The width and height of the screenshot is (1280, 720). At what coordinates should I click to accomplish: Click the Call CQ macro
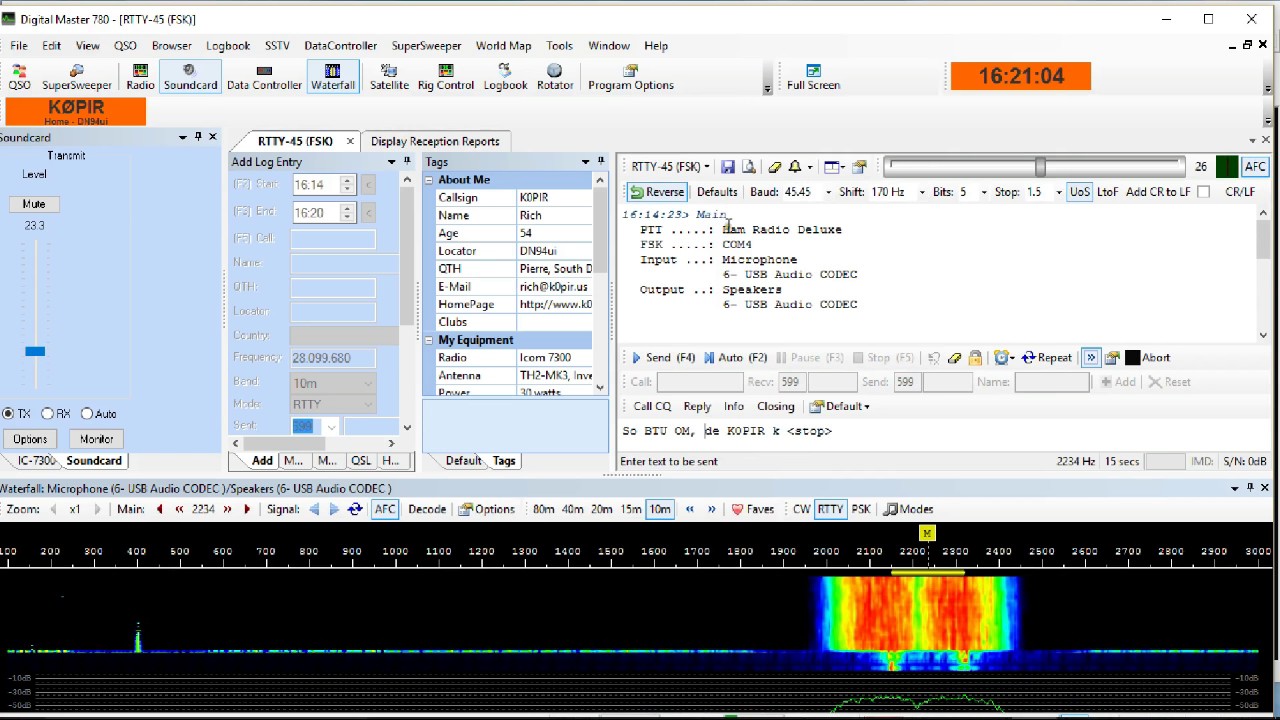click(x=652, y=406)
